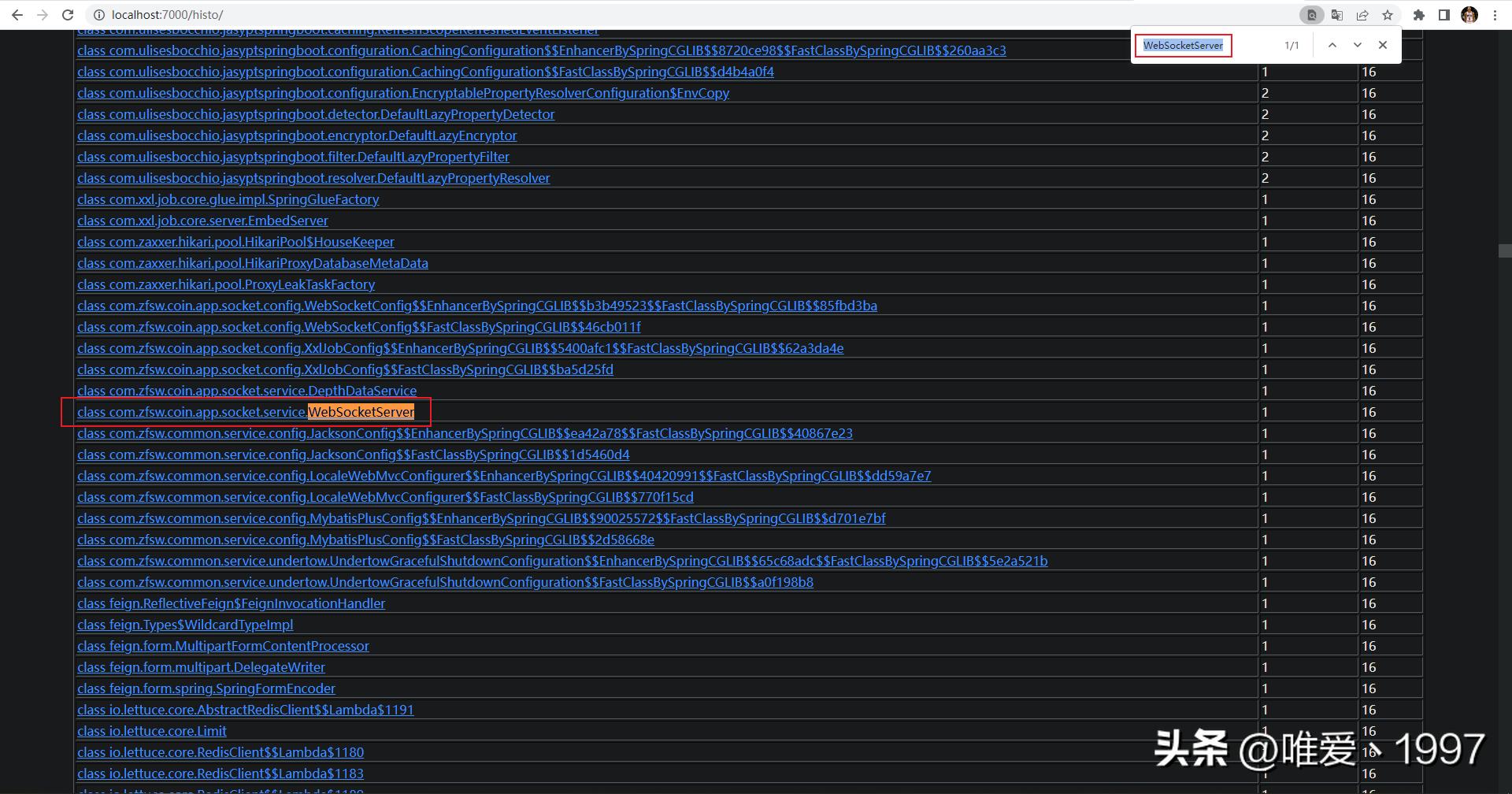1512x794 pixels.
Task: Open the UndertowGracefulShutdownConfiguration FastClass $$a0f198b8 link
Action: coord(445,582)
